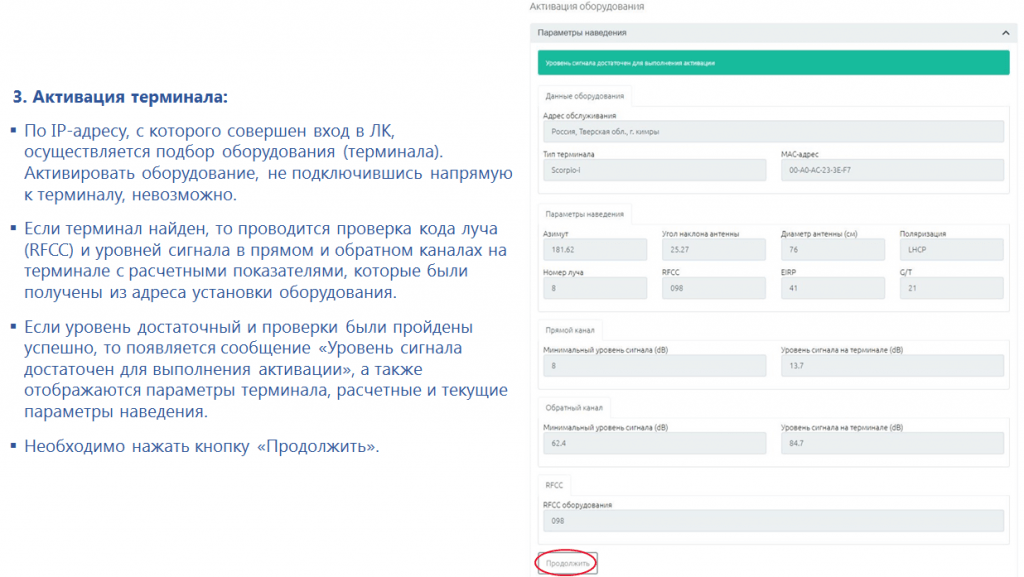Select the Номер луча field
The height and width of the screenshot is (577, 1024).
[592, 288]
